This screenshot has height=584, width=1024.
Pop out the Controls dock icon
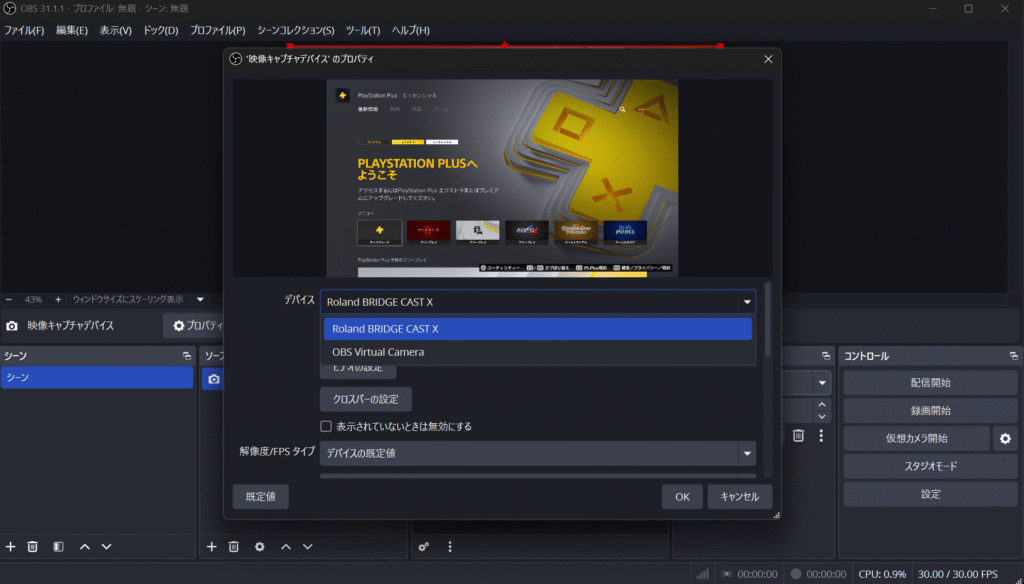[1013, 356]
